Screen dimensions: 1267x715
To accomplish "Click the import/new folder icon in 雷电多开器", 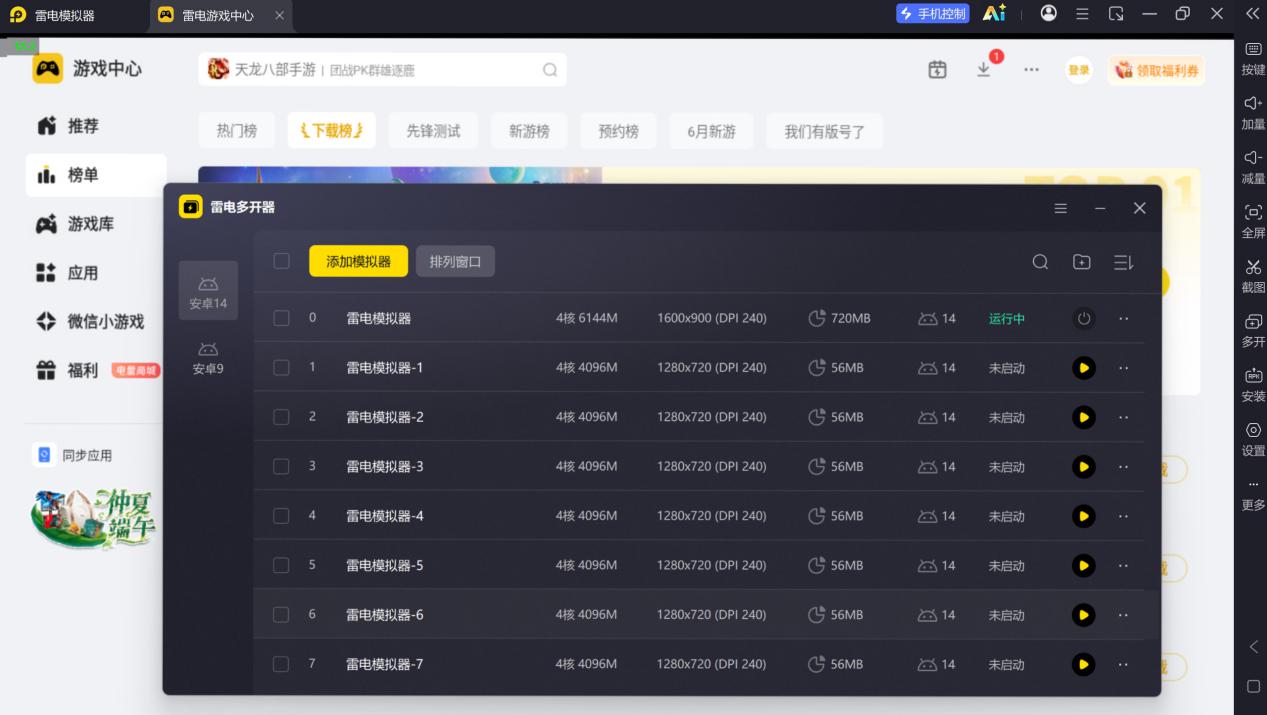I will (x=1081, y=262).
